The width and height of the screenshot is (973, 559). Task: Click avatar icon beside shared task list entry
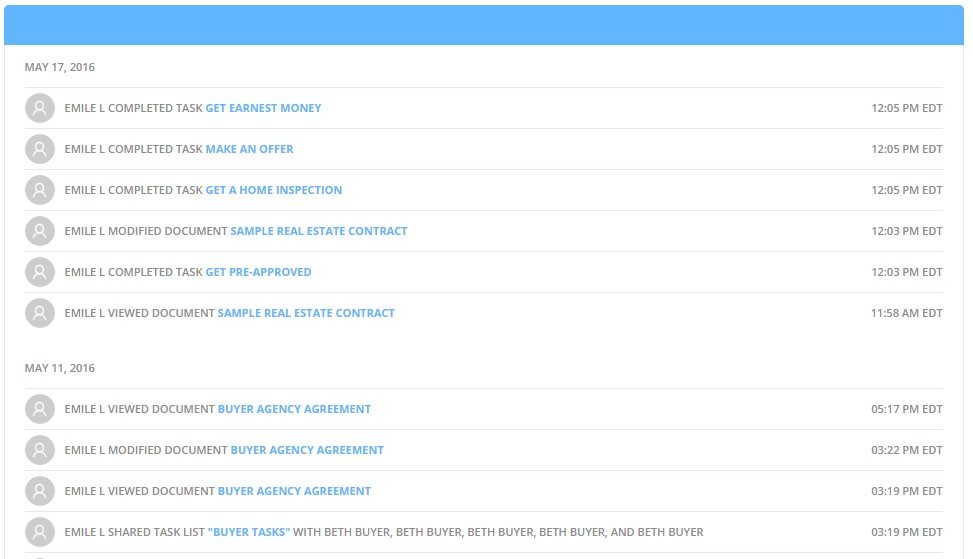point(40,532)
